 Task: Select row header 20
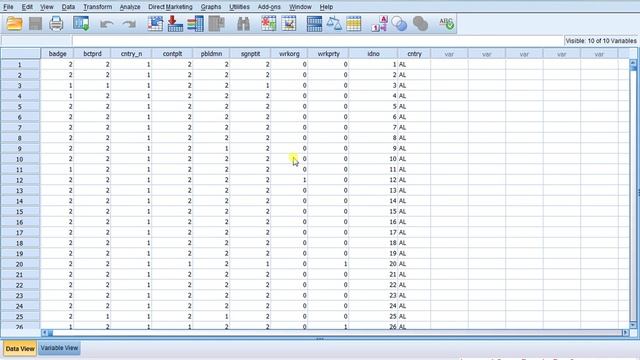pyautogui.click(x=20, y=264)
